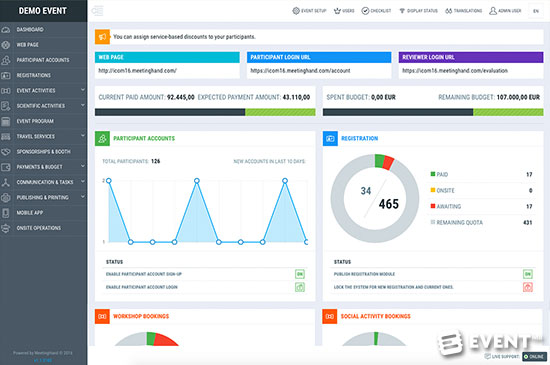The image size is (550, 365).
Task: Open web page URL icom16.meetinghand.com
Action: tap(138, 71)
